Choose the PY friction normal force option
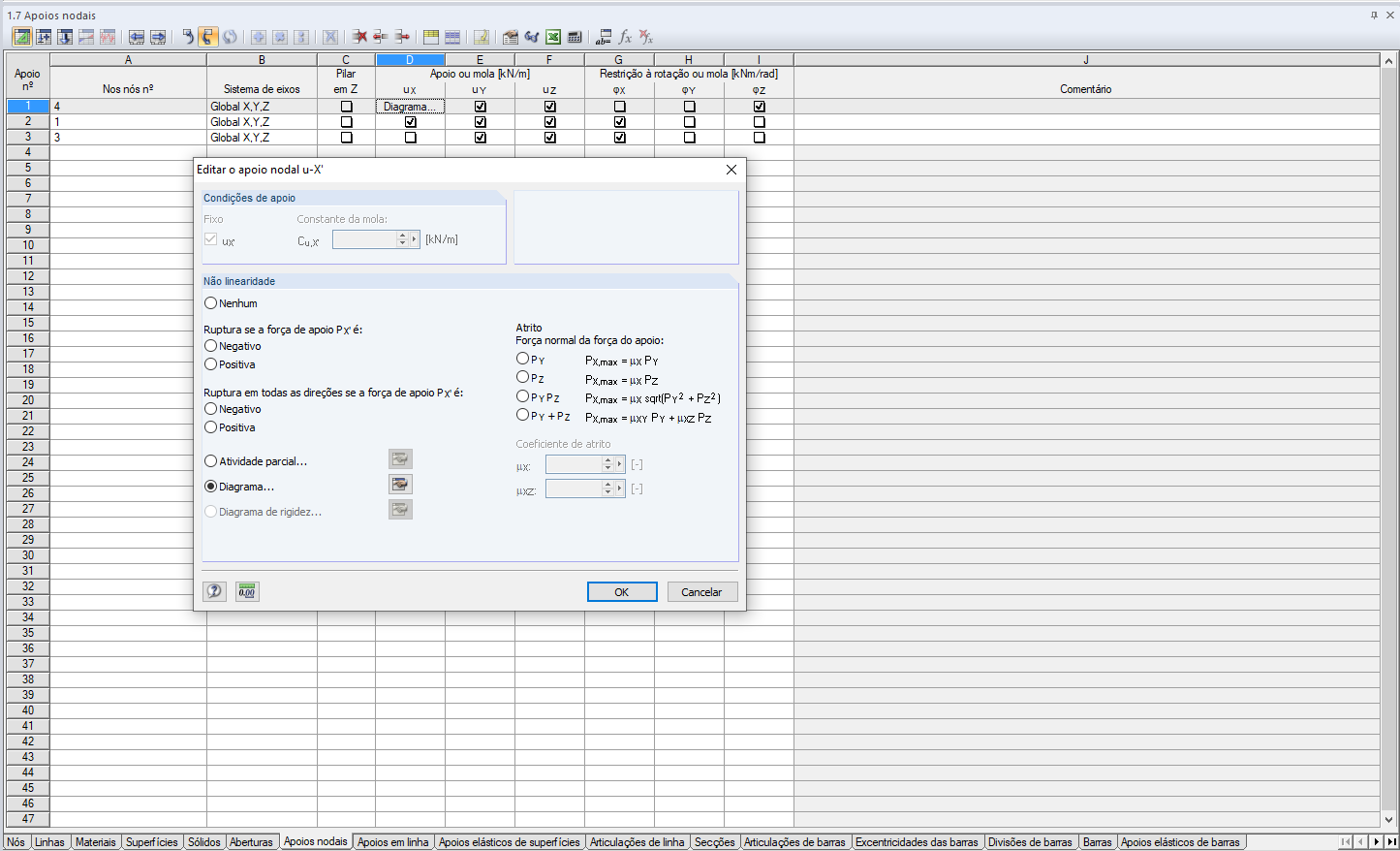This screenshot has width=1400, height=851. pos(523,359)
